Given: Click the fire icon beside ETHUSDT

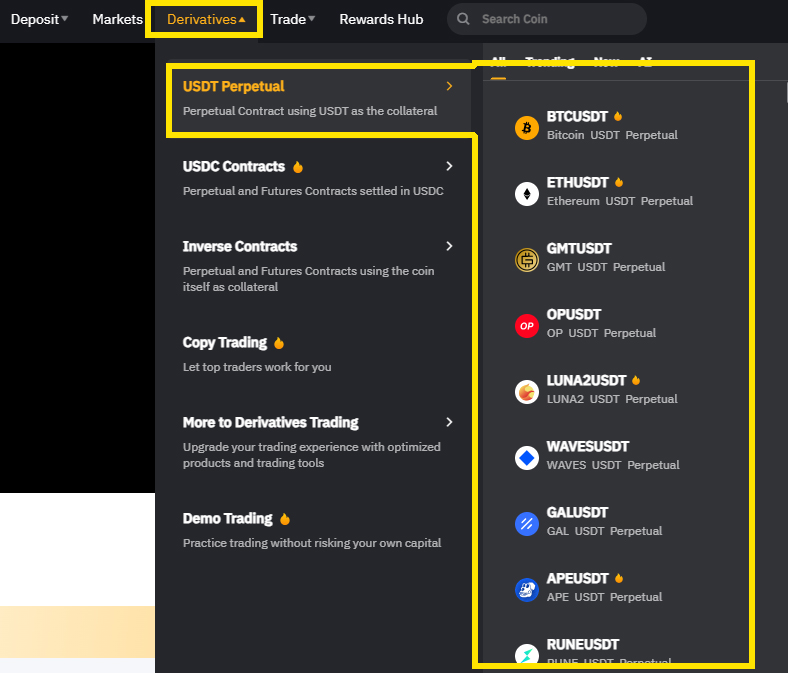Looking at the screenshot, I should point(619,182).
